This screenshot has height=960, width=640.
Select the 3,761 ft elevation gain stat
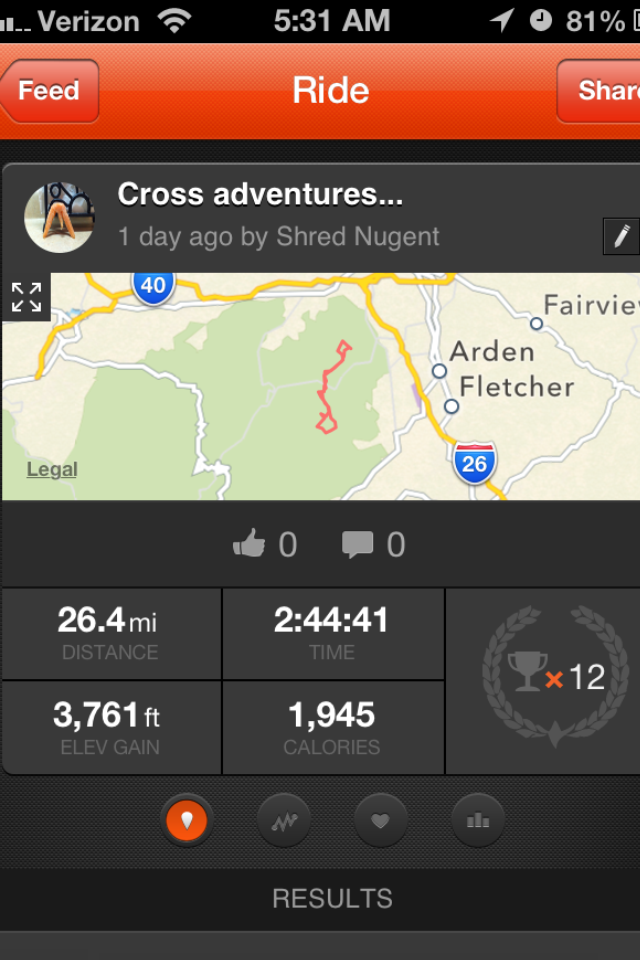(x=110, y=728)
